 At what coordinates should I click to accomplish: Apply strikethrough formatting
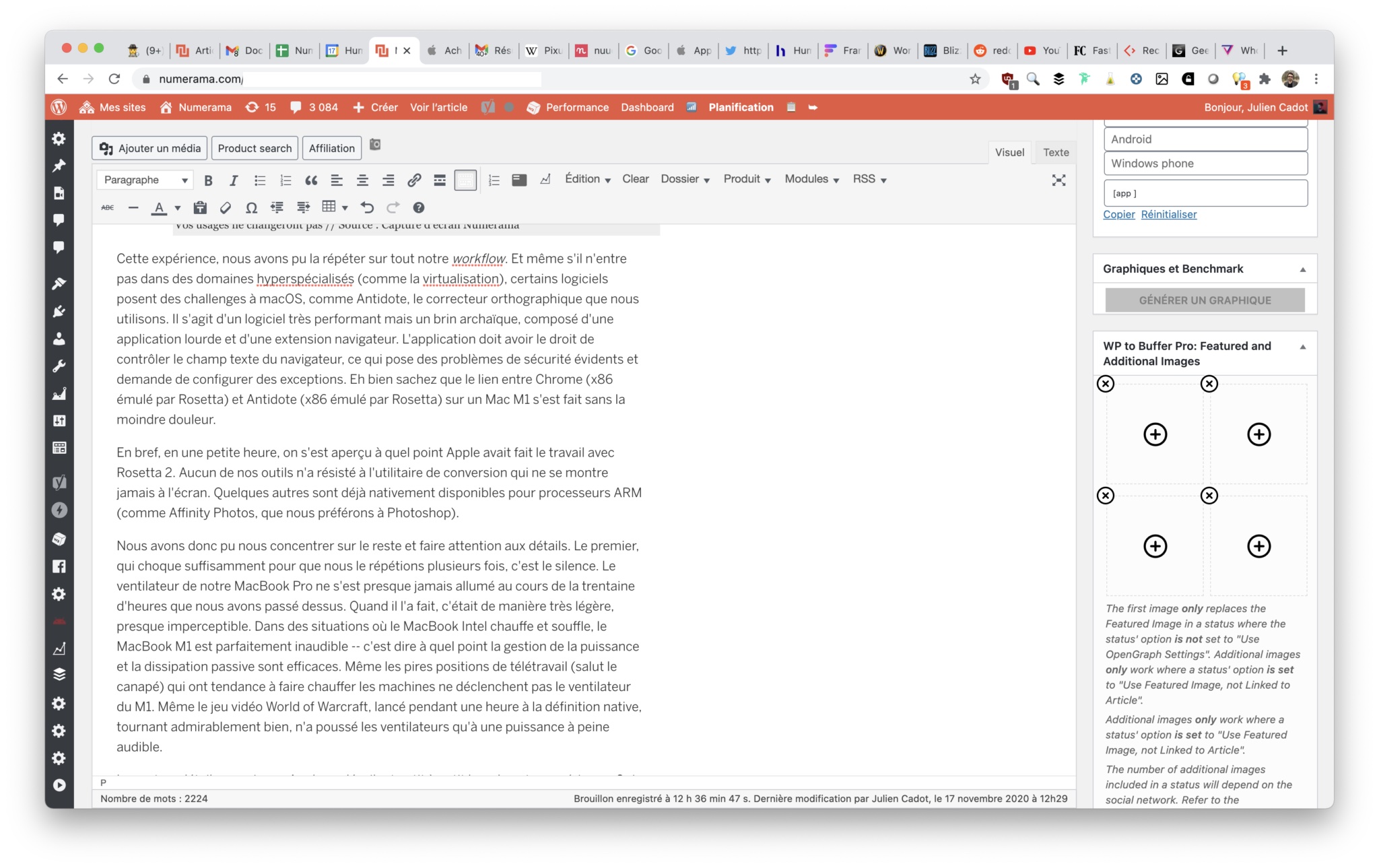(x=108, y=207)
